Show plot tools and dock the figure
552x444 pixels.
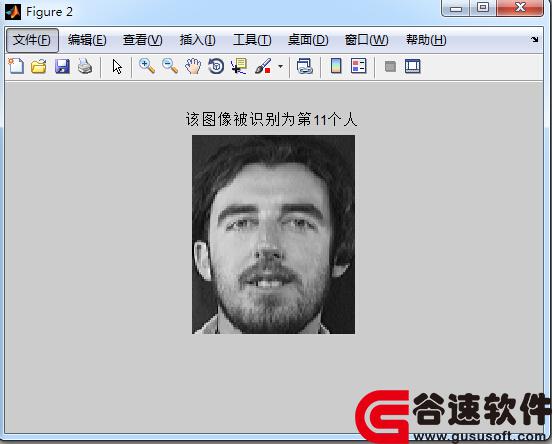[x=413, y=66]
